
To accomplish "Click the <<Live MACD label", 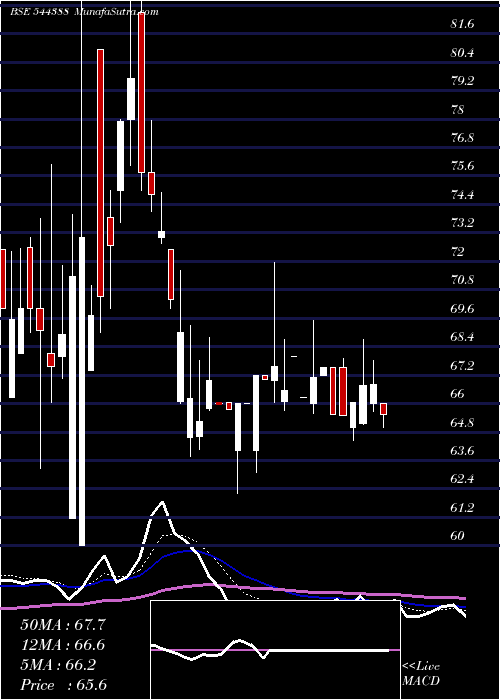I will click(421, 674).
